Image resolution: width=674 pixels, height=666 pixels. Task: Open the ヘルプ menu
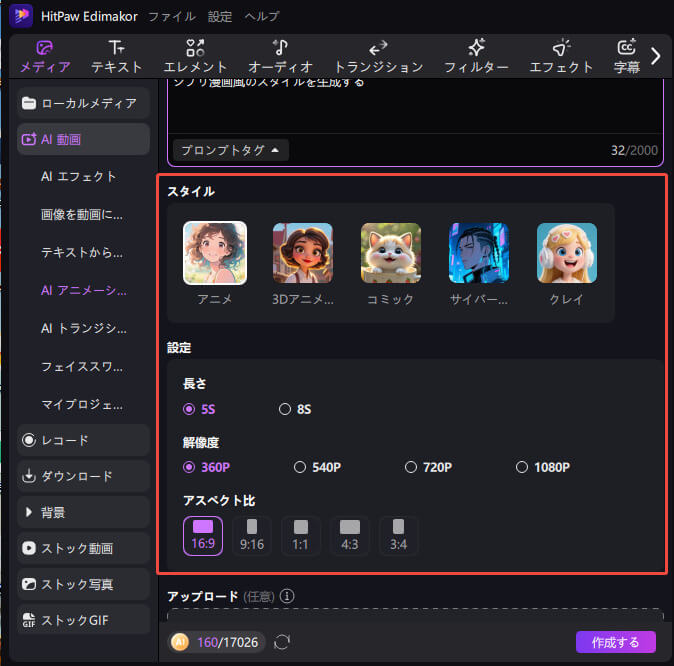pos(261,16)
